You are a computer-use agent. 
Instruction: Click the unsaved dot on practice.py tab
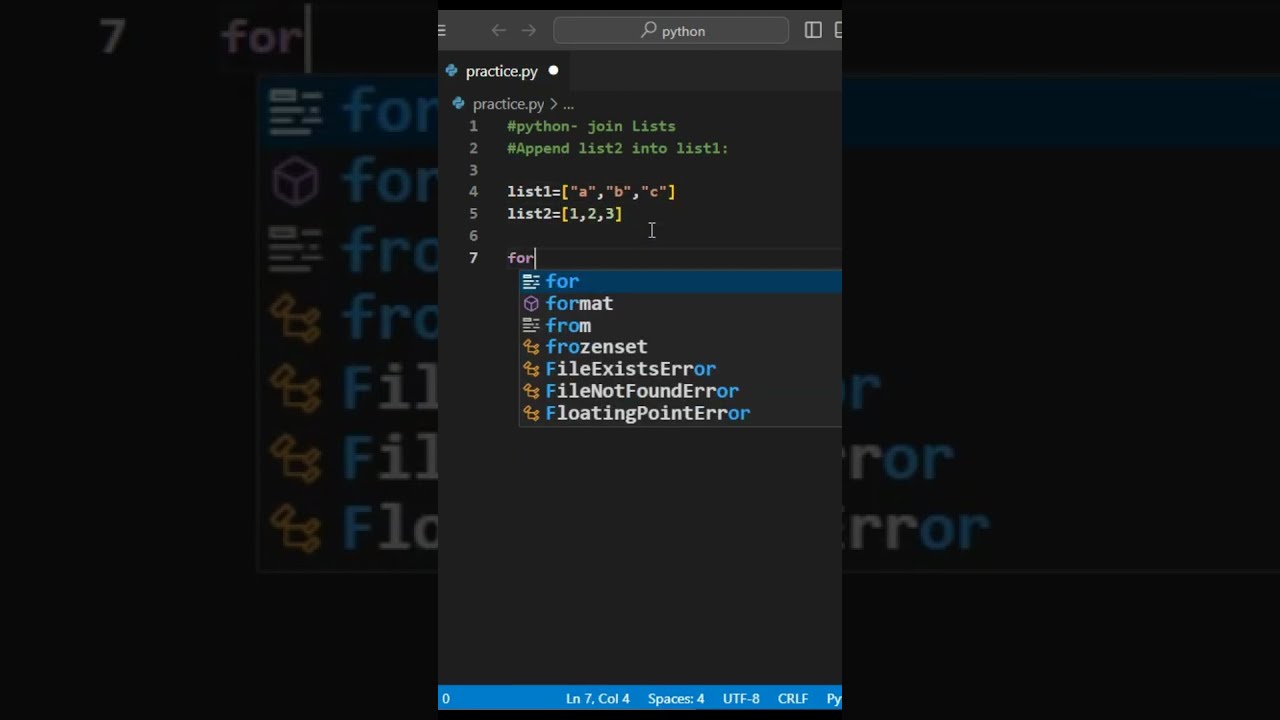pyautogui.click(x=553, y=71)
